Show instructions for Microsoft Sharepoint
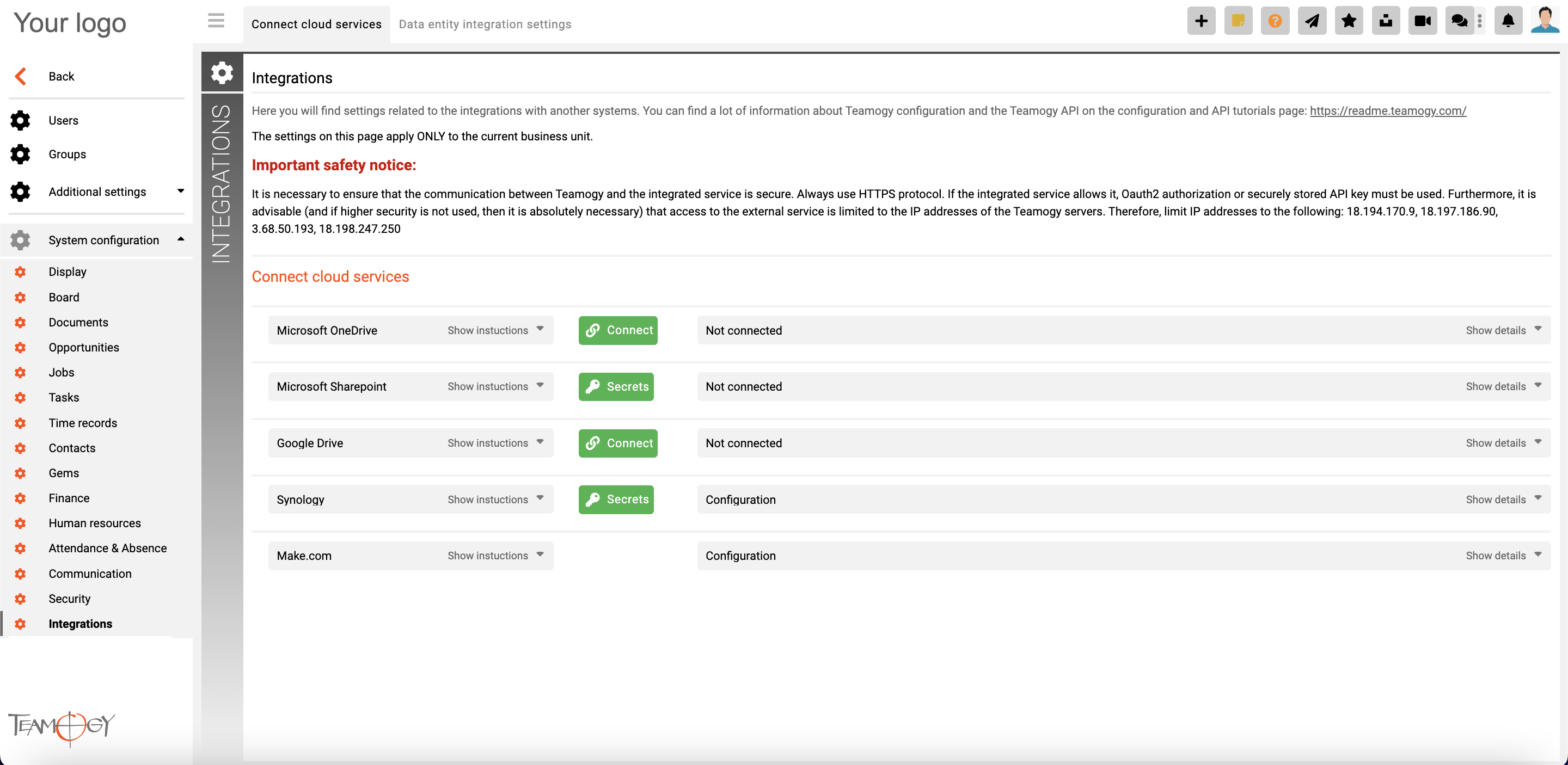The width and height of the screenshot is (1568, 765). click(x=495, y=386)
